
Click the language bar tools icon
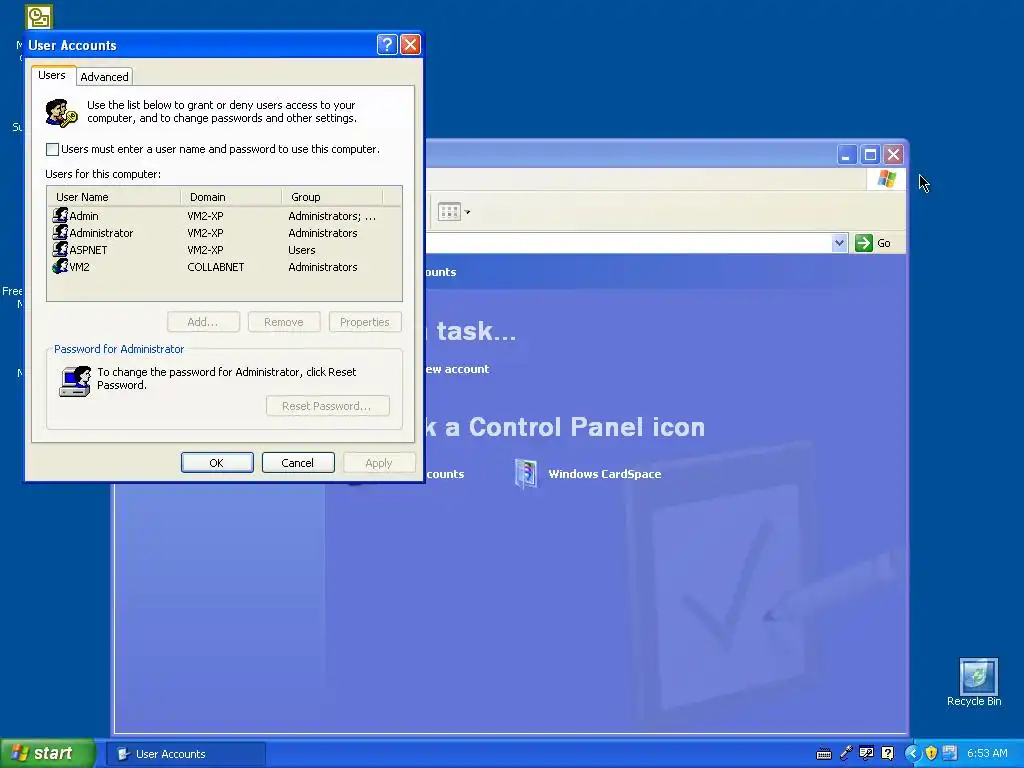[x=866, y=753]
